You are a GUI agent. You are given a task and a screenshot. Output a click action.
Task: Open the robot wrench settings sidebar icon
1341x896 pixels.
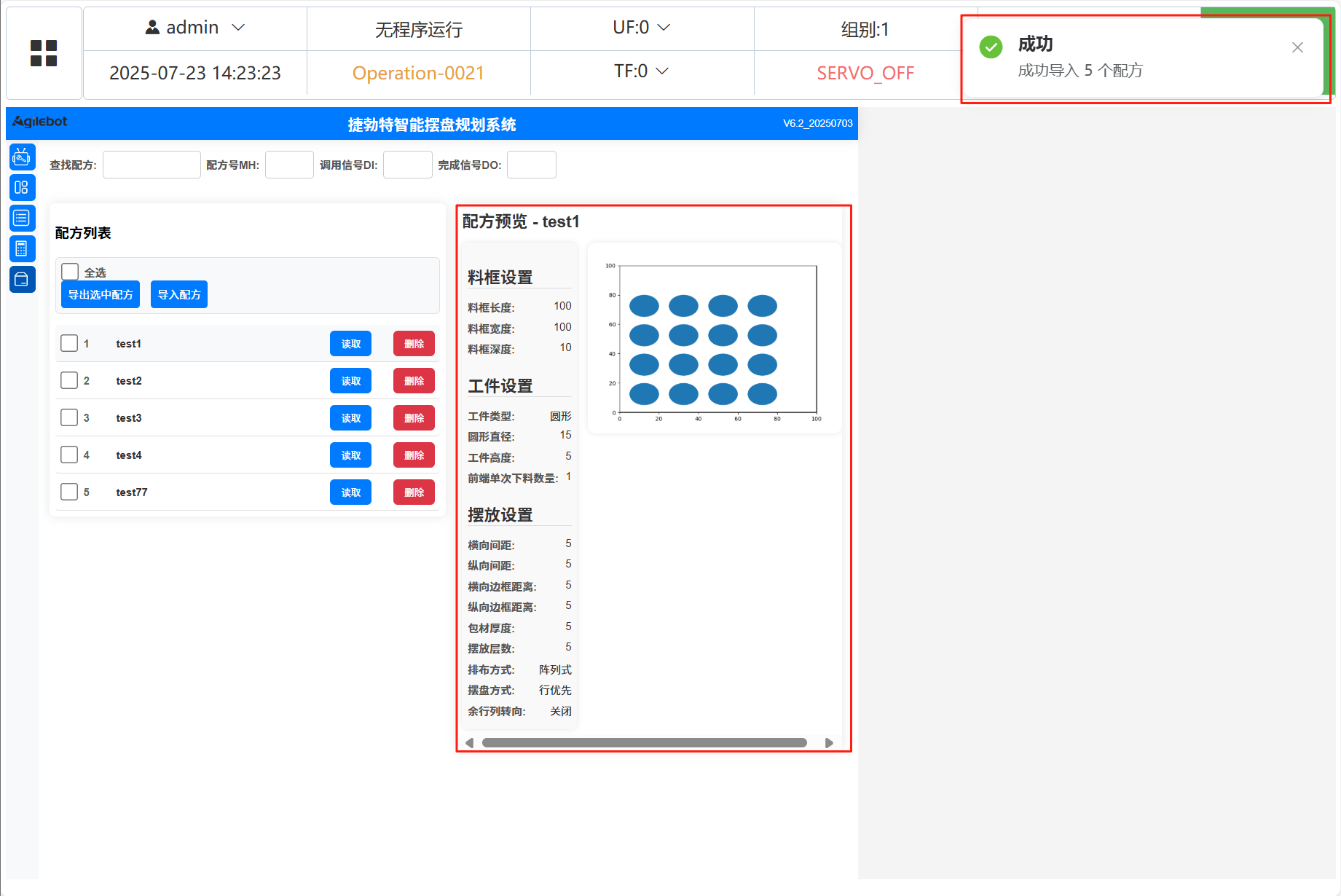22,157
